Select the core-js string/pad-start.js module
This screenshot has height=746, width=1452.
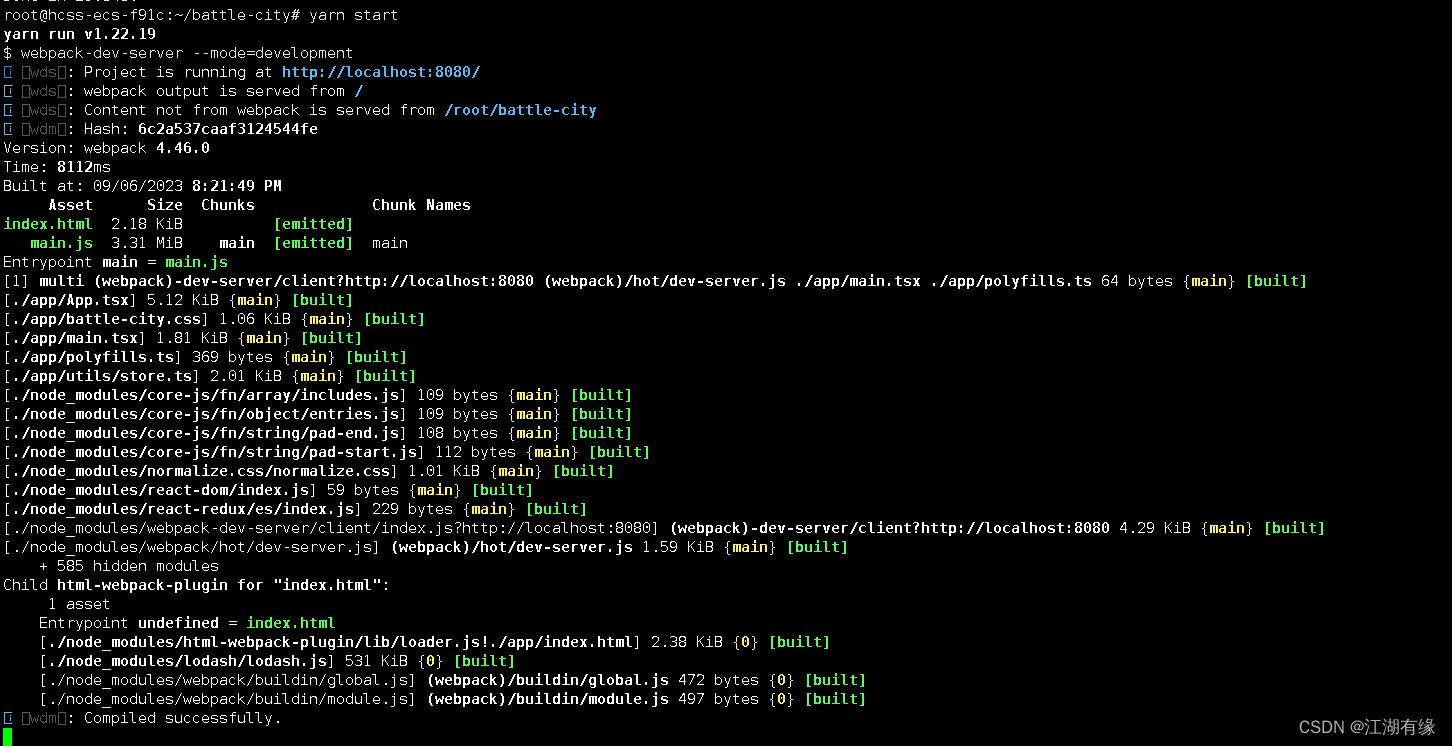[327, 452]
